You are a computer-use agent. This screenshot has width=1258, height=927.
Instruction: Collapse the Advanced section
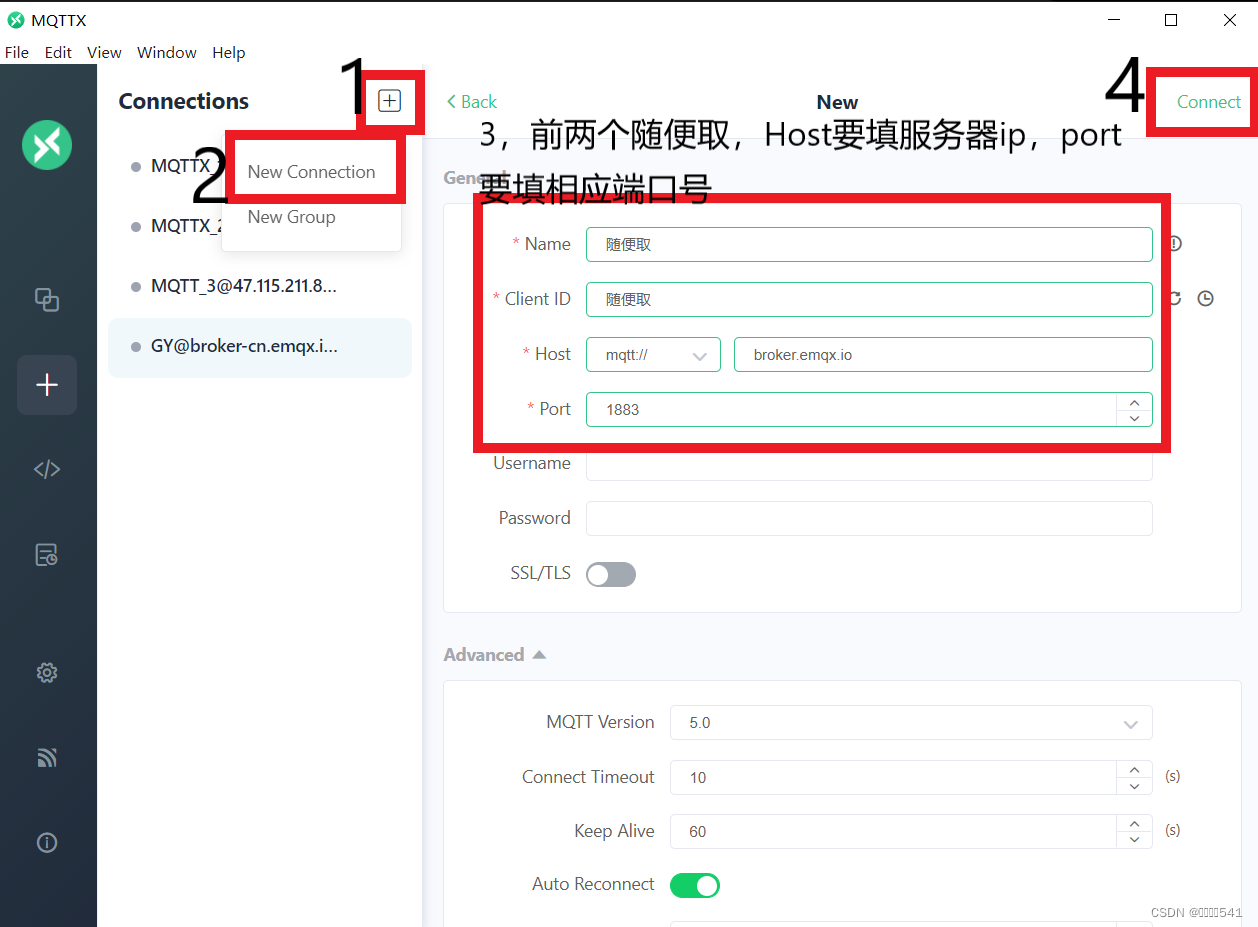click(539, 654)
